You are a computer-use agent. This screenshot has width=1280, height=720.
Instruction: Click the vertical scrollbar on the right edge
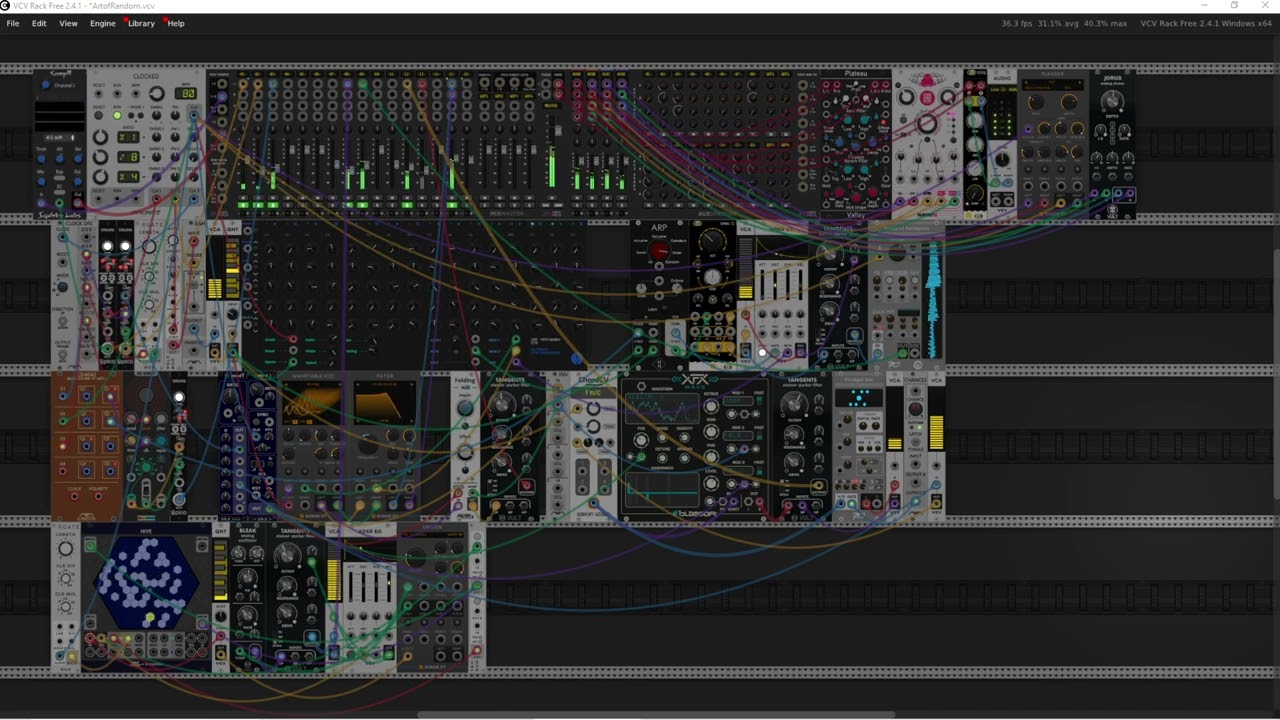1275,372
